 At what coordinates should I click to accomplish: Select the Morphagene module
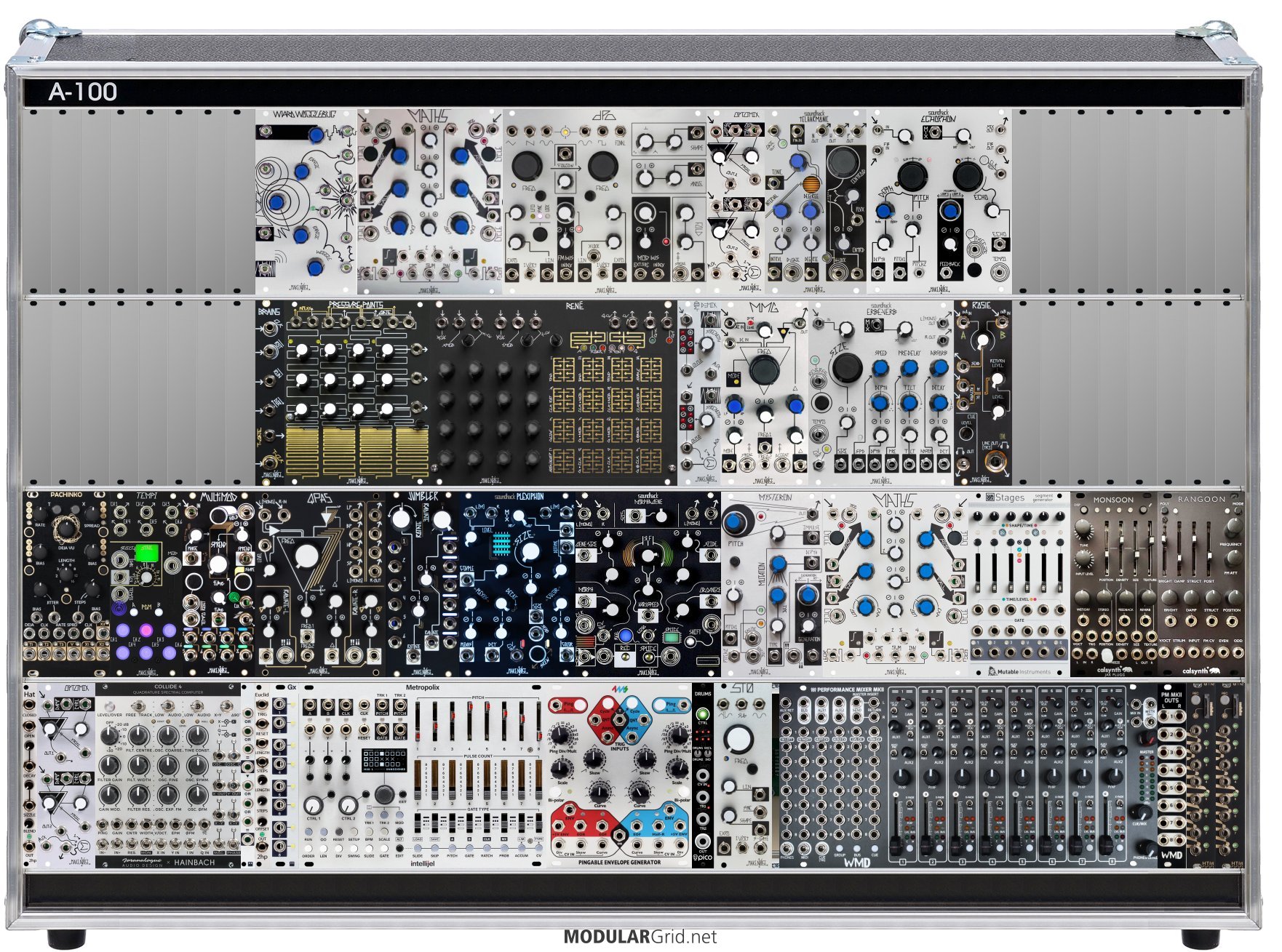click(648, 584)
